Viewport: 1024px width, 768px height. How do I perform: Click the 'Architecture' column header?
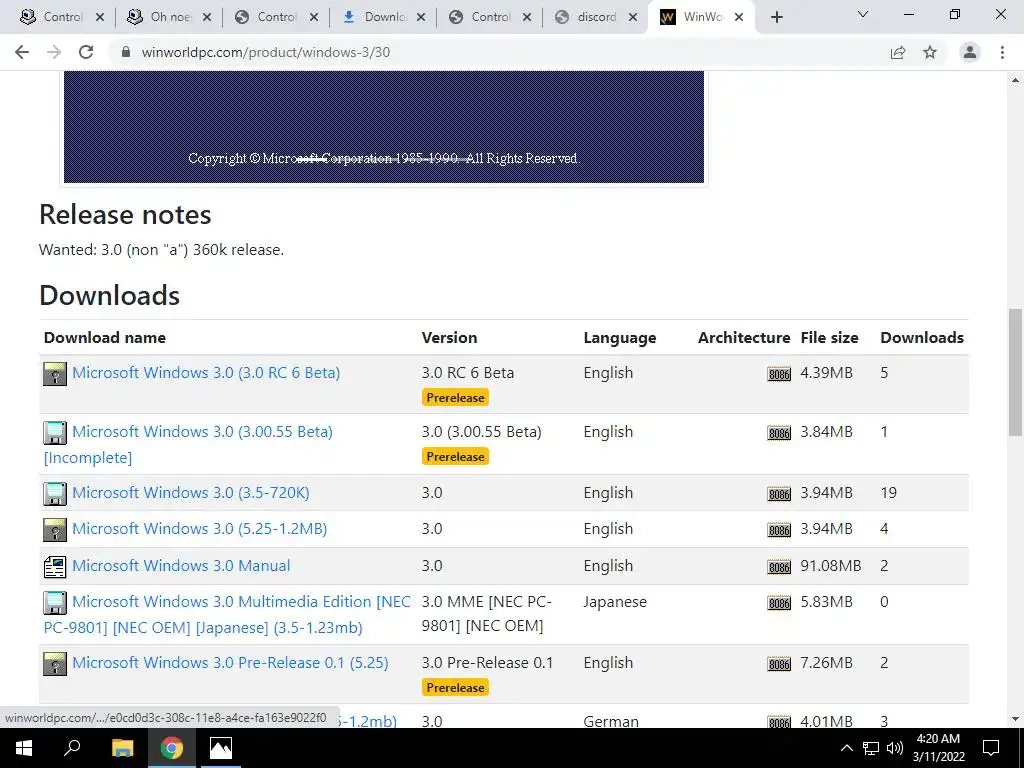(x=744, y=338)
